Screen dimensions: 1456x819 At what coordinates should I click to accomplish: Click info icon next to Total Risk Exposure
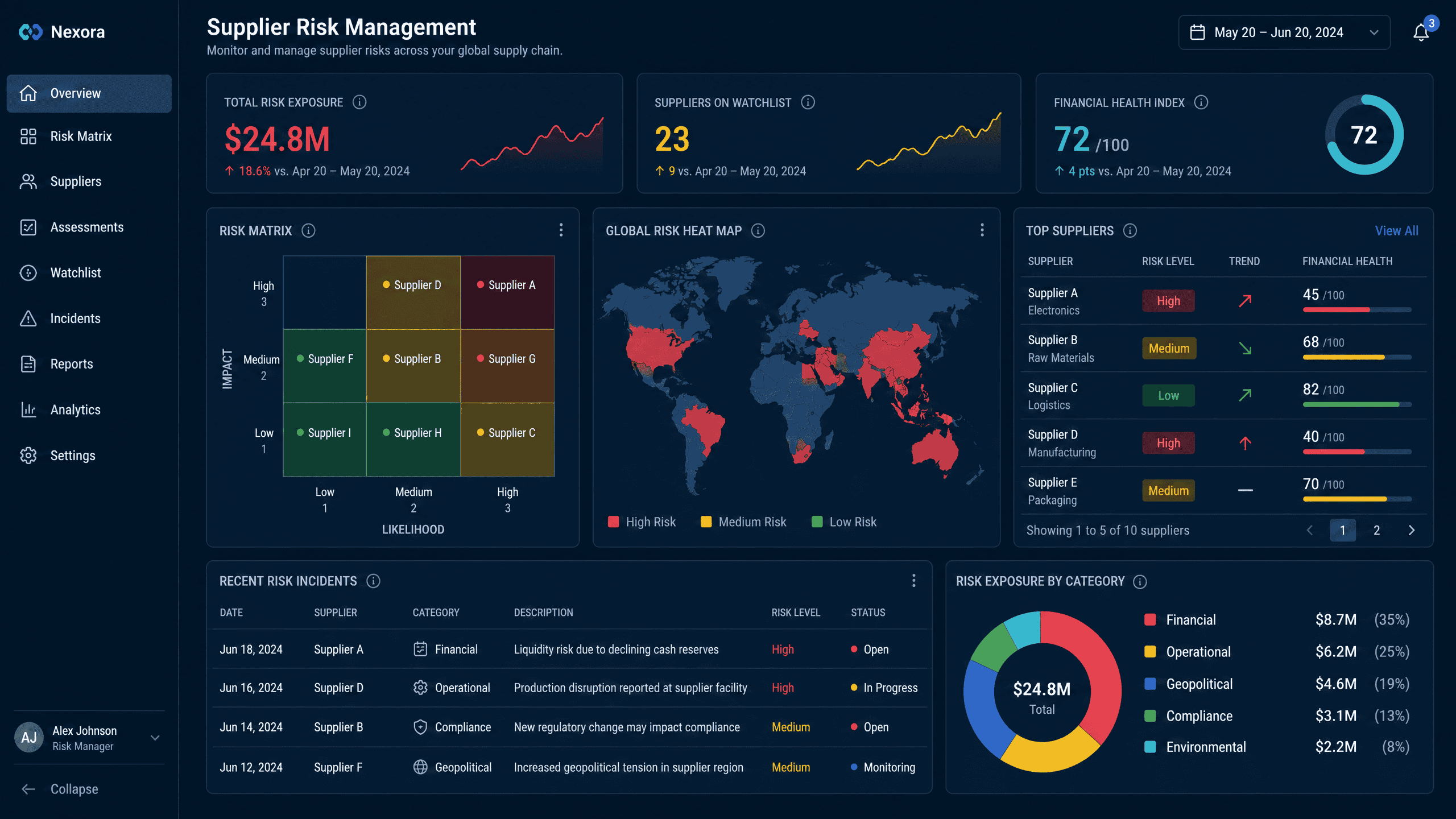tap(359, 102)
